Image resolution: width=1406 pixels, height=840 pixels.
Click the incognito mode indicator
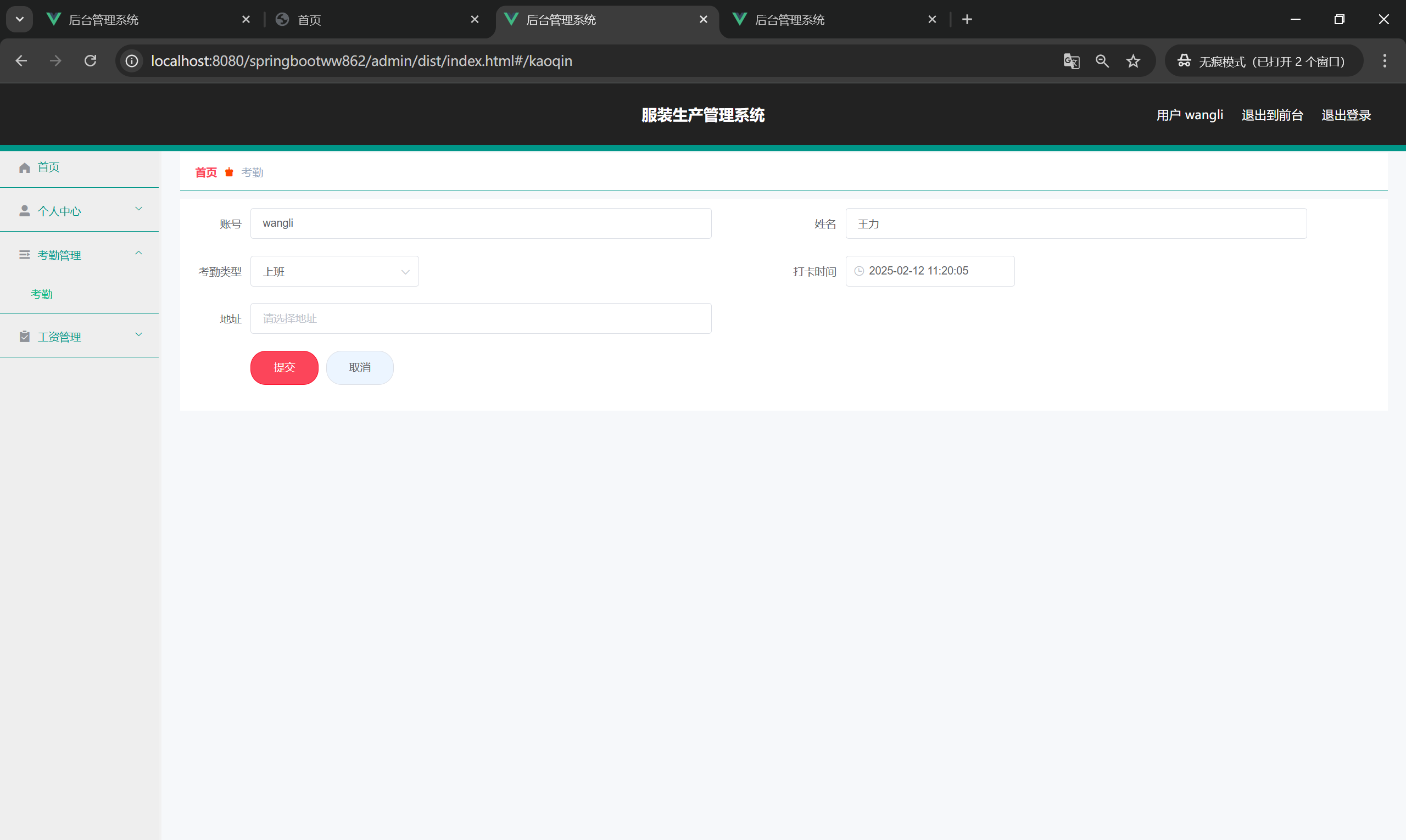coord(1263,61)
